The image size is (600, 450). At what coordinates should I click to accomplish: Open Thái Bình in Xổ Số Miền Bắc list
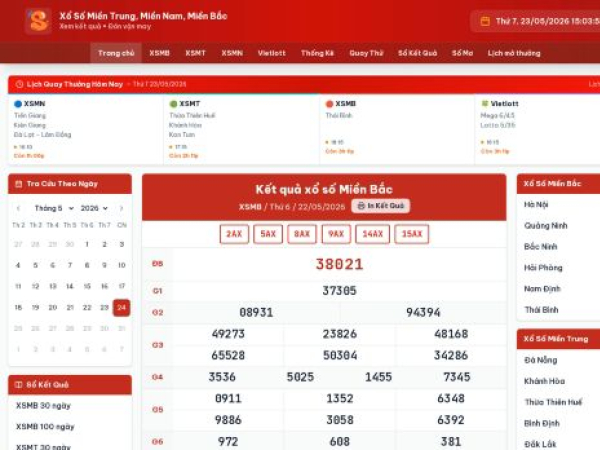541,310
